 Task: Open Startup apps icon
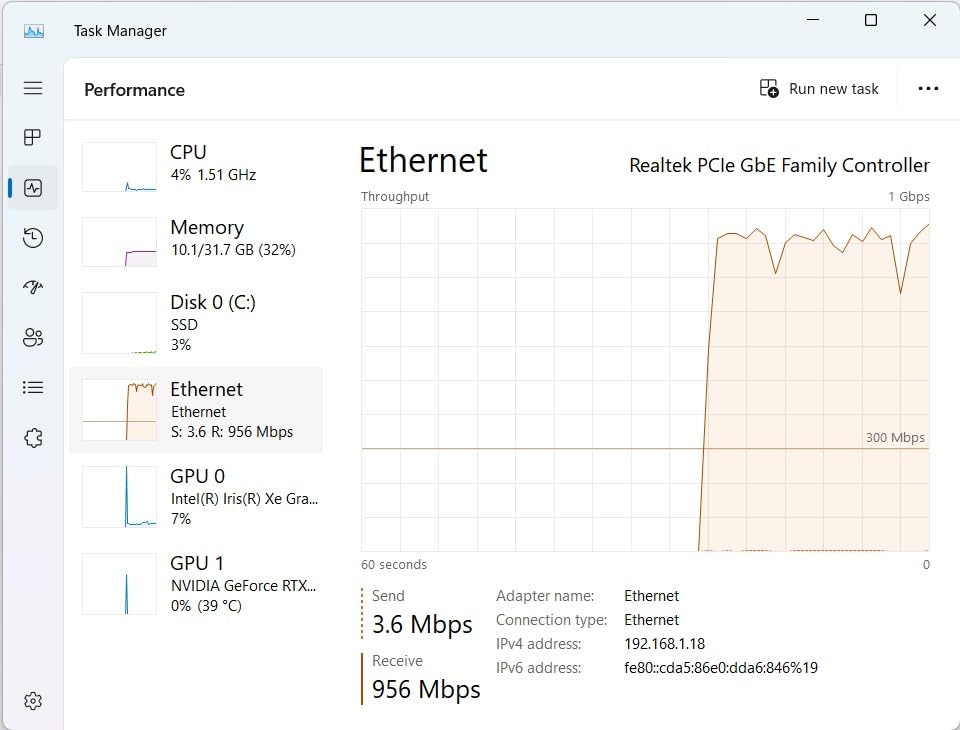[x=33, y=287]
